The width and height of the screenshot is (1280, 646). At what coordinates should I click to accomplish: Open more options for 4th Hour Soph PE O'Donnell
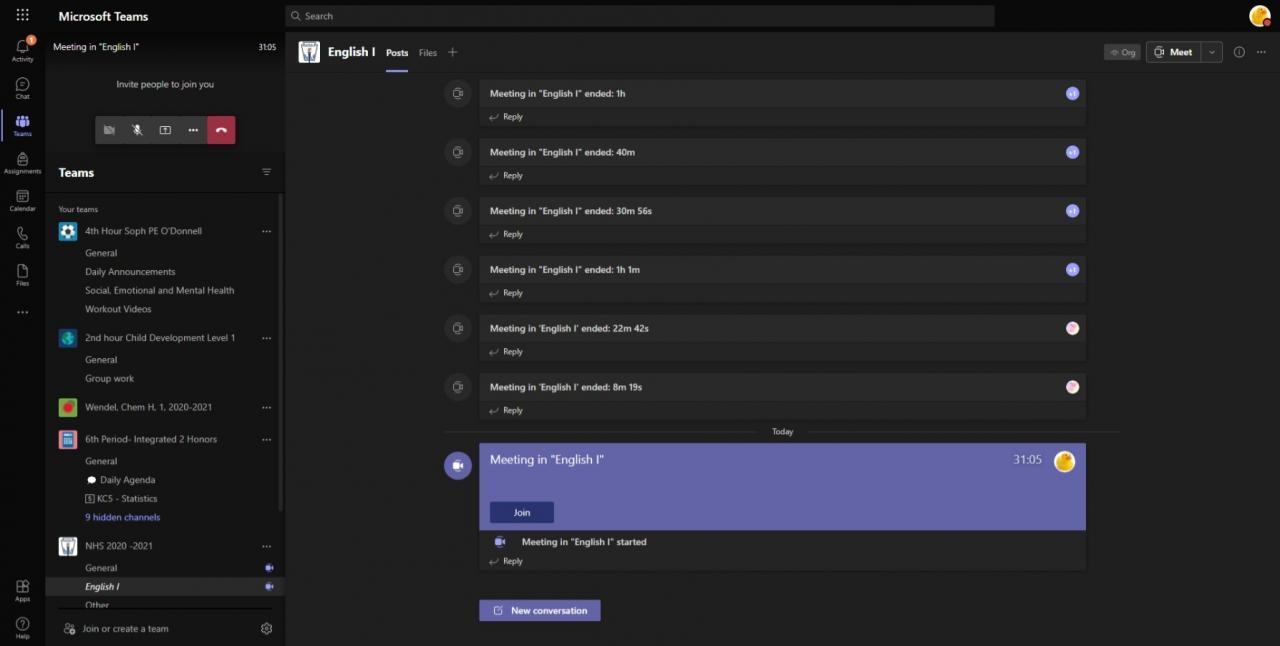(x=266, y=231)
